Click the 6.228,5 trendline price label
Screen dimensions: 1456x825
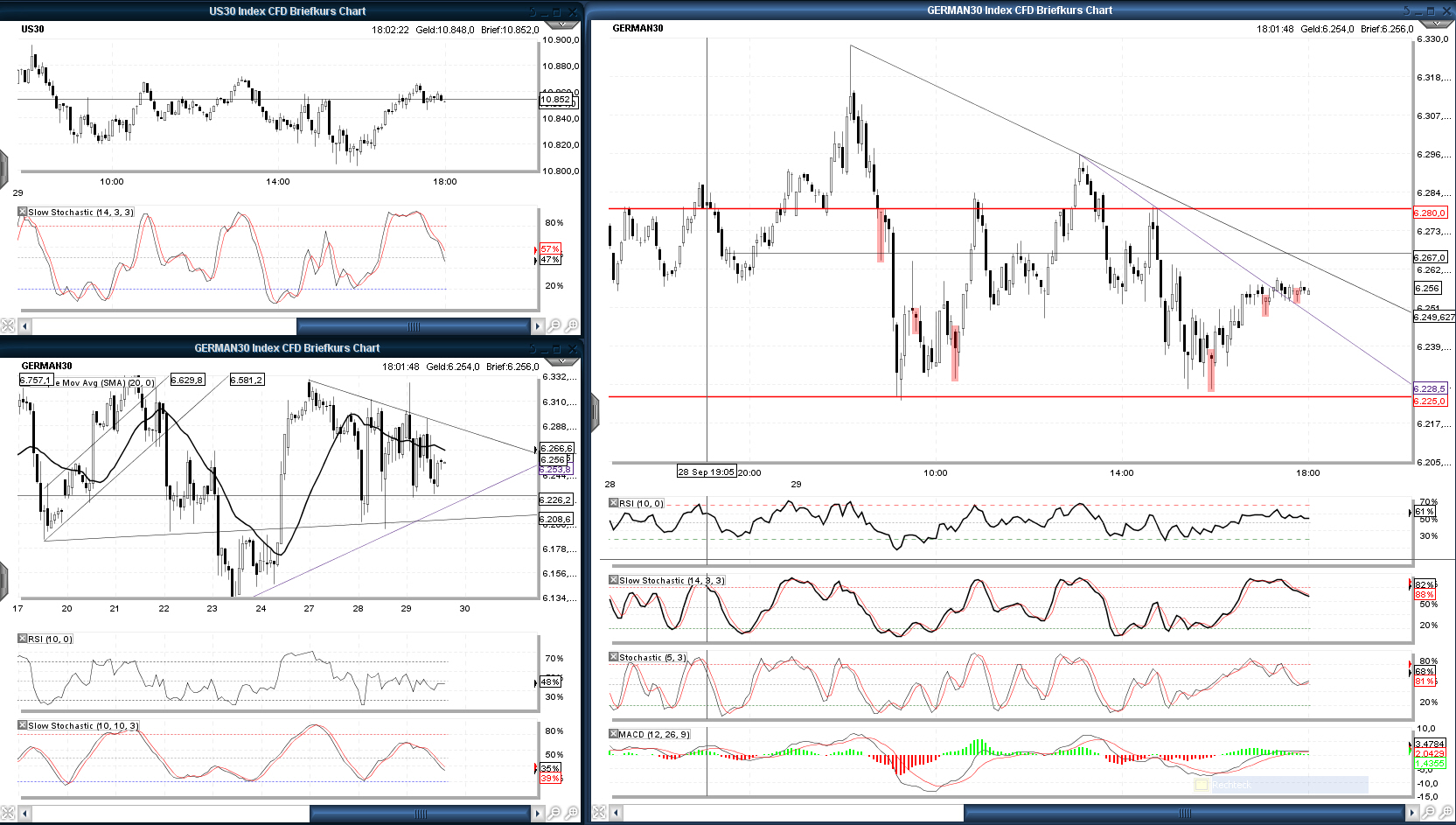[x=1430, y=388]
